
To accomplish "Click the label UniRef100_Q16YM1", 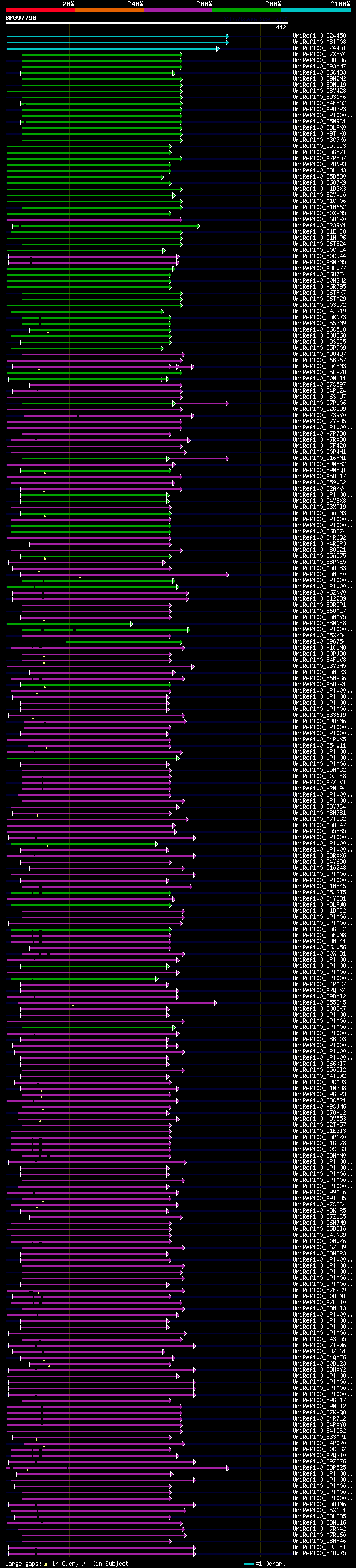I will pos(319,458).
